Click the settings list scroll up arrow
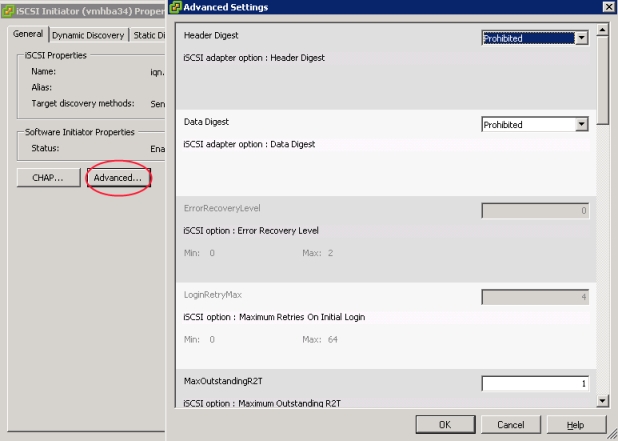The width and height of the screenshot is (618, 441). [x=602, y=24]
